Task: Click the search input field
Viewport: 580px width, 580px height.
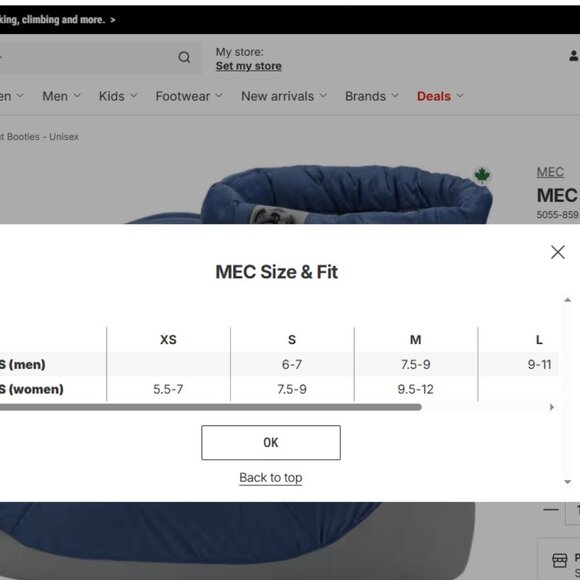Action: 100,58
